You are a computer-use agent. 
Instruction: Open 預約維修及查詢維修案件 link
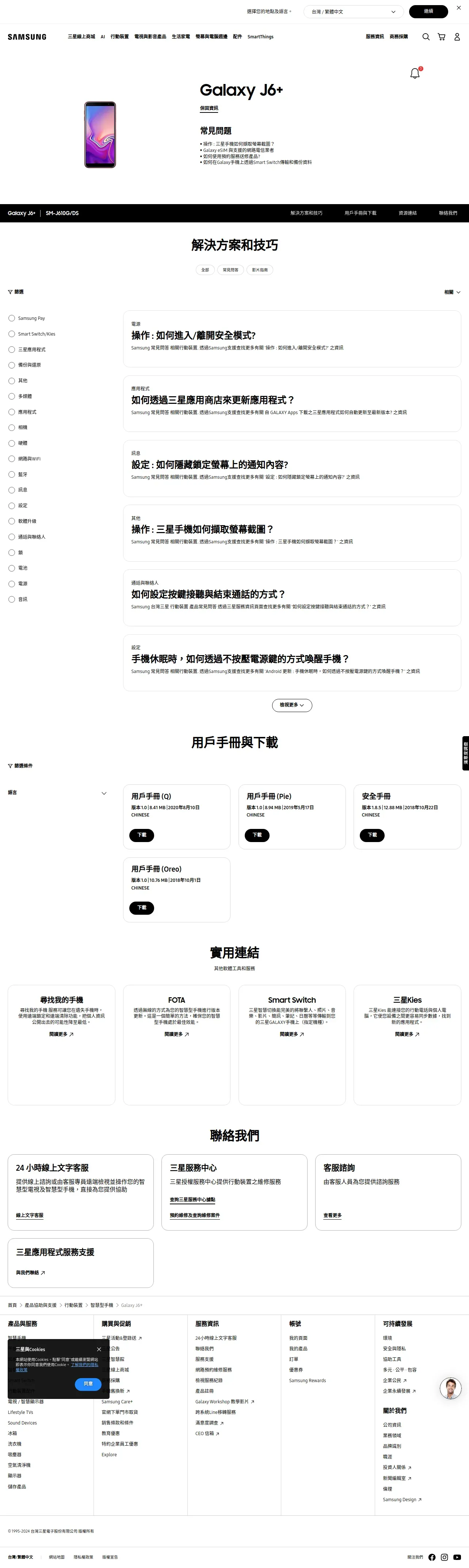[x=195, y=1216]
